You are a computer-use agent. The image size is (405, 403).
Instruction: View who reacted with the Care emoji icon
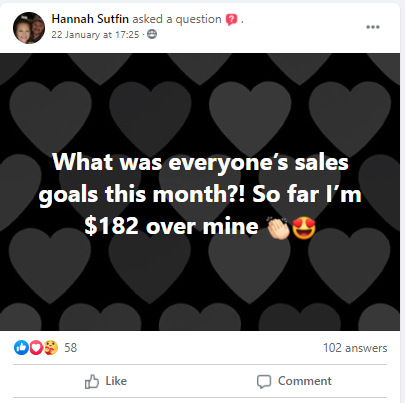[x=51, y=348]
